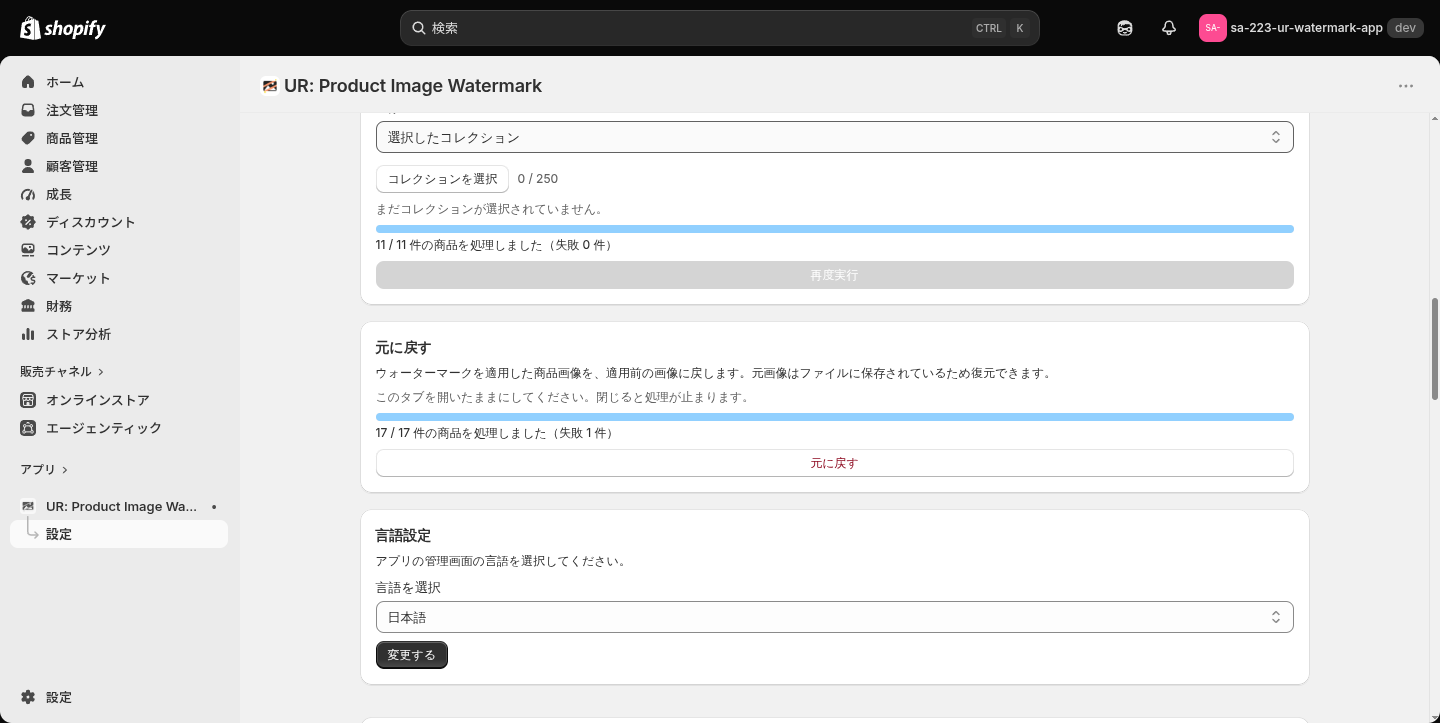Click the コレクションを選択 button
This screenshot has width=1440, height=723.
(442, 179)
